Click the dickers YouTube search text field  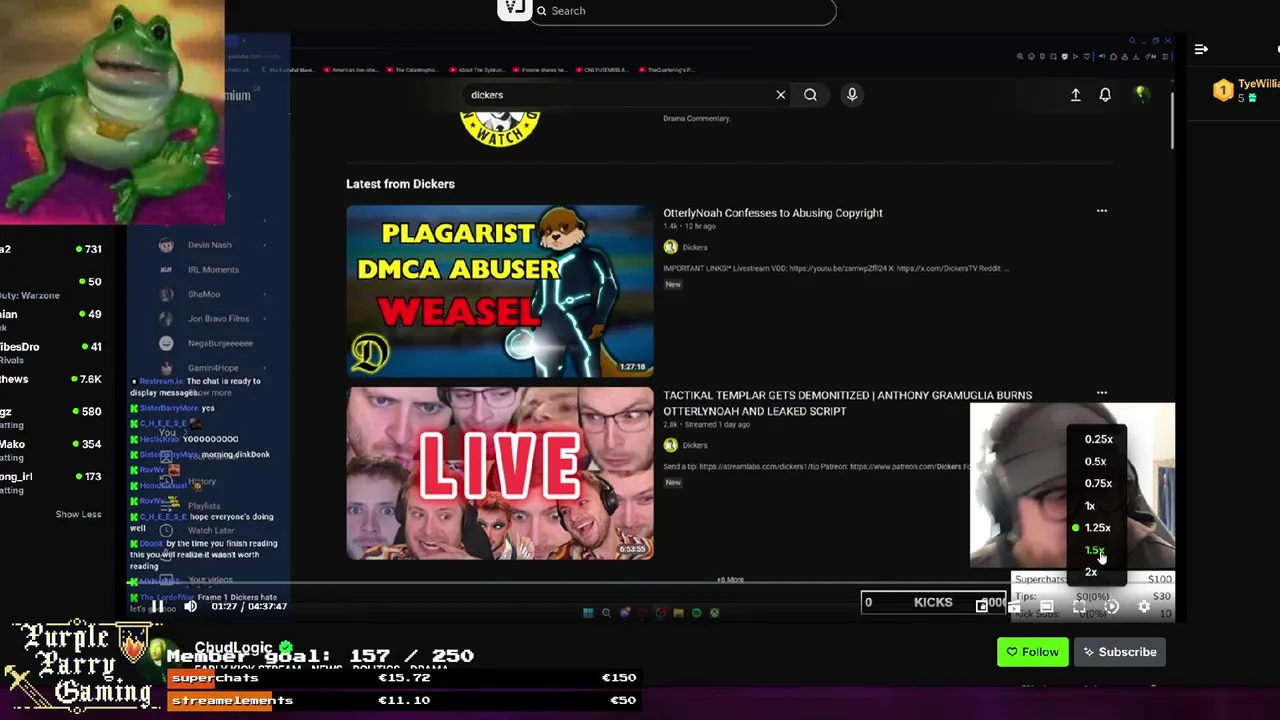(x=615, y=95)
